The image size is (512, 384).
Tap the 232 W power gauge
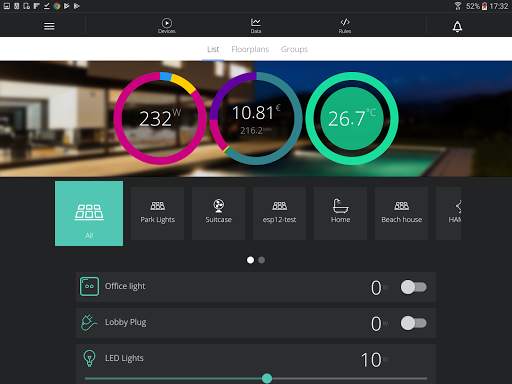160,118
